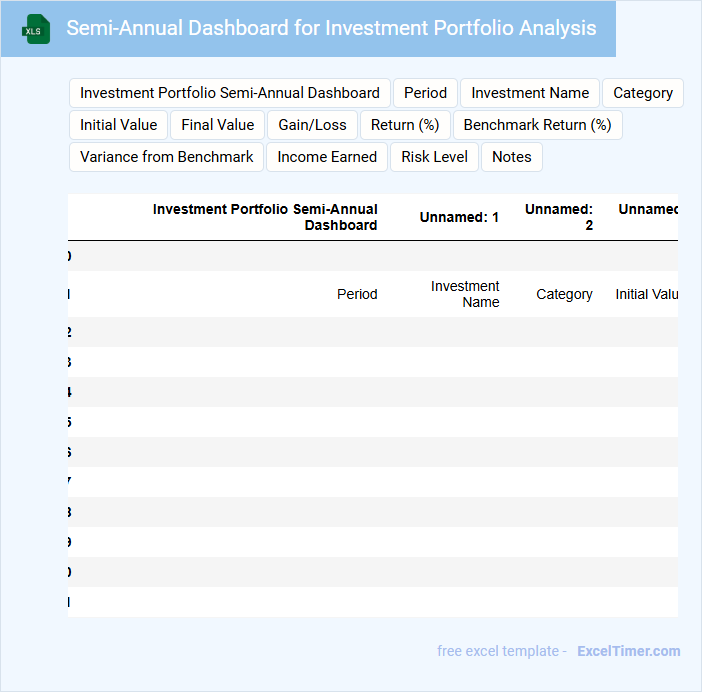Click the Period cell in the table

pos(357,294)
